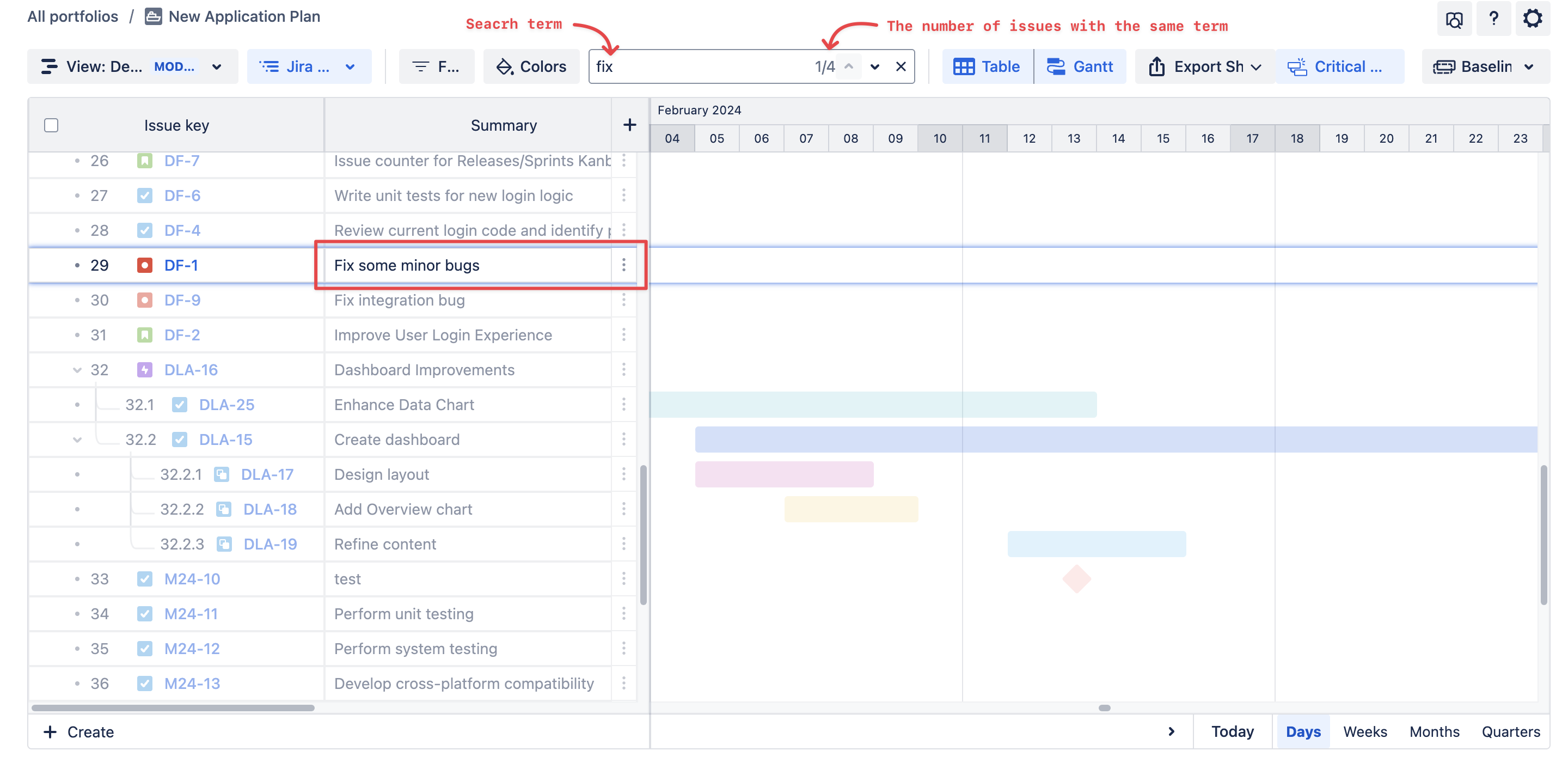Open the three-dot menu for DF-1 row

click(x=623, y=265)
